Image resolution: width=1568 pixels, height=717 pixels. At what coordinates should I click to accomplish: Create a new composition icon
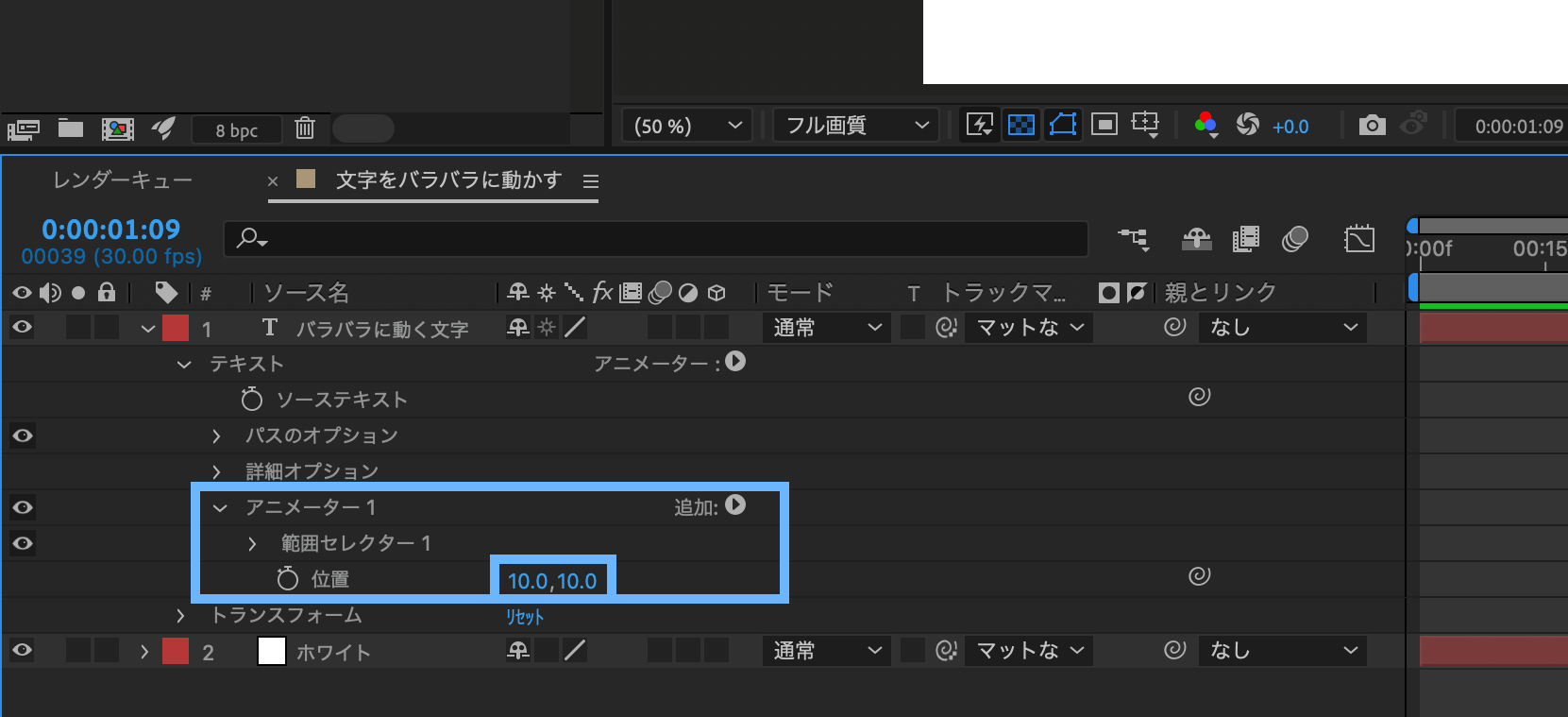click(118, 129)
